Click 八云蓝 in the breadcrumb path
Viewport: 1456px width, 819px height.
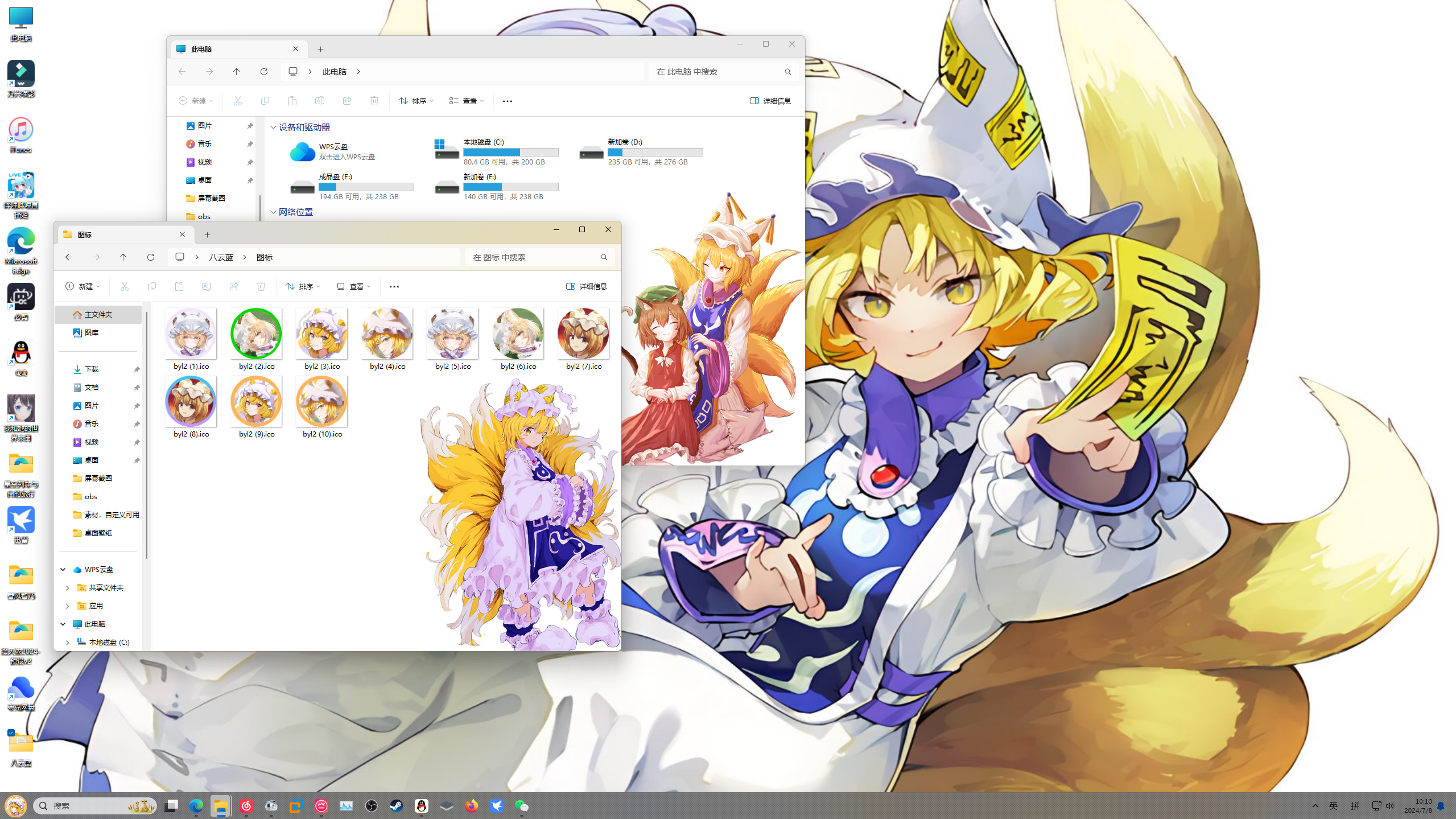221,257
